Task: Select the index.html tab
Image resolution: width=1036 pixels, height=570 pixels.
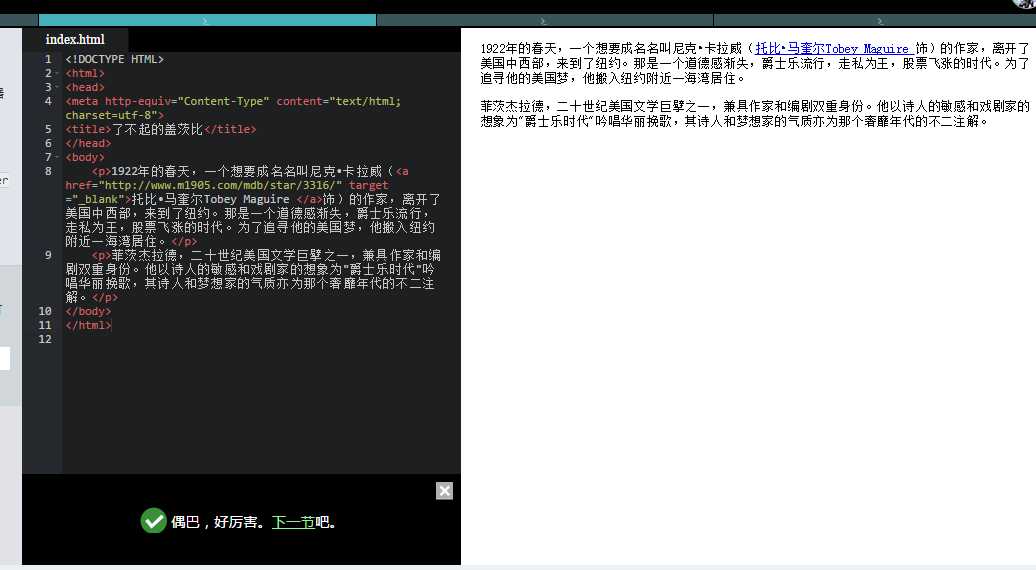Action: [x=75, y=39]
